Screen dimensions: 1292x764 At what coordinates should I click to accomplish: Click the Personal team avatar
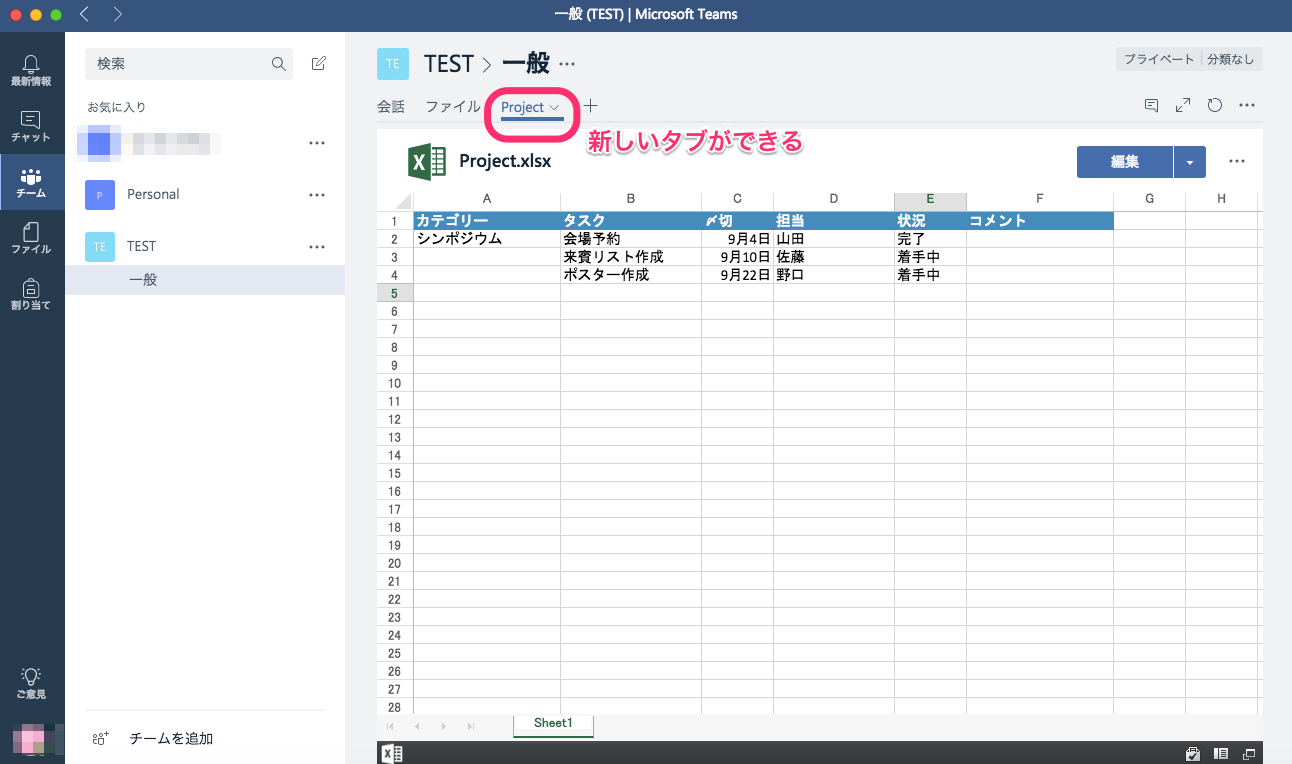tap(100, 194)
